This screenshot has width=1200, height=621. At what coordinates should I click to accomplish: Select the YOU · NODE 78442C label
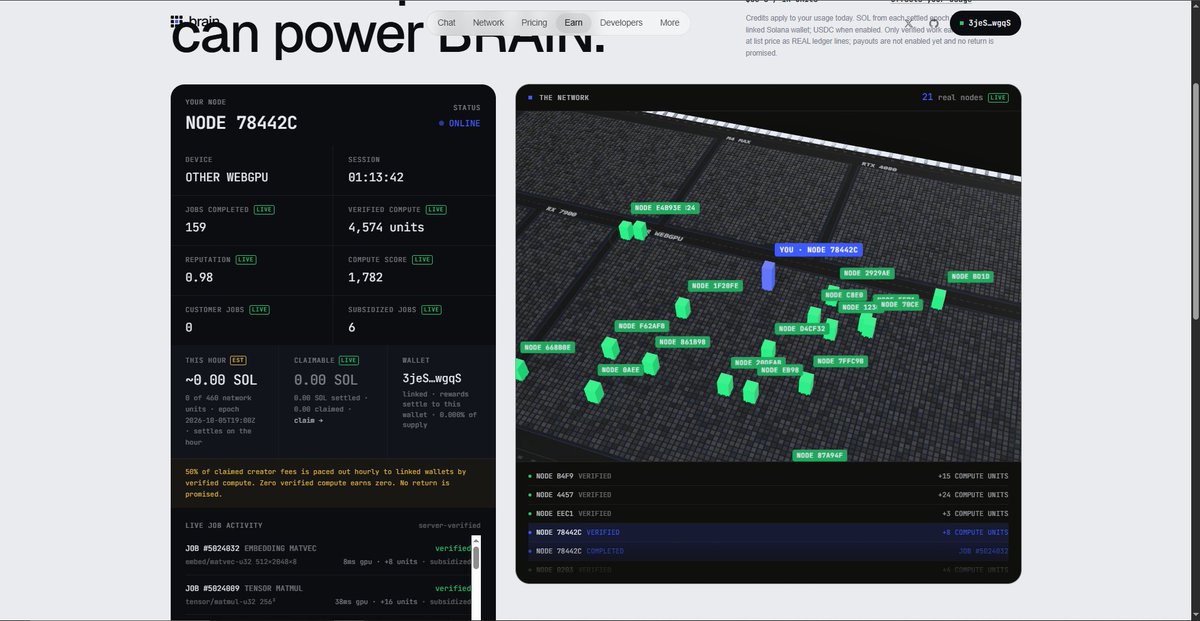[819, 250]
